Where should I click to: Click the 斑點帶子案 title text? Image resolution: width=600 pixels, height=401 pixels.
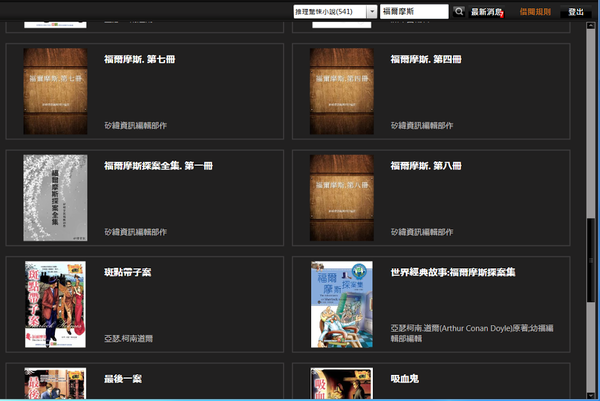tap(127, 272)
